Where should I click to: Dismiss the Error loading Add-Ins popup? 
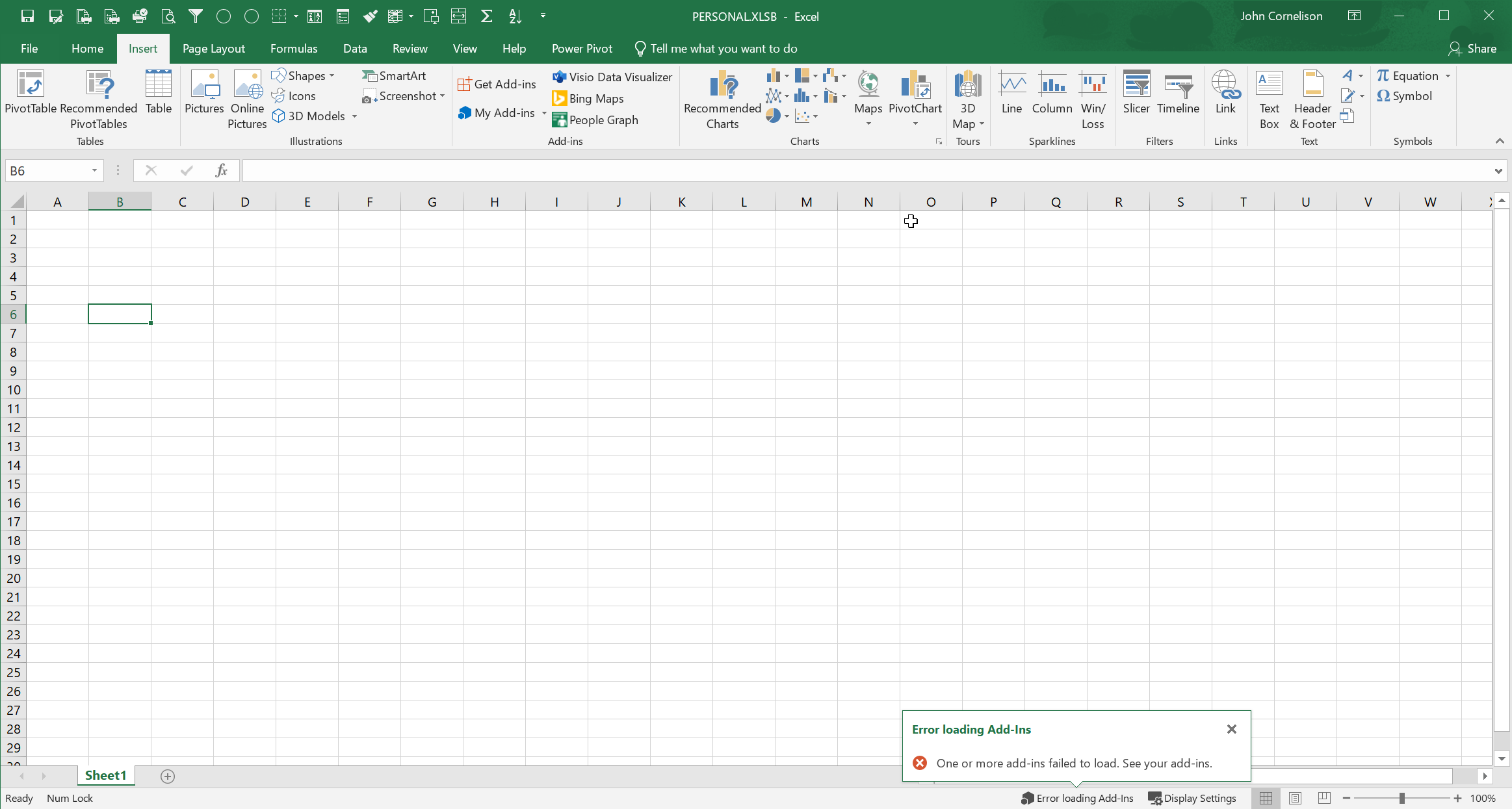(x=1231, y=729)
